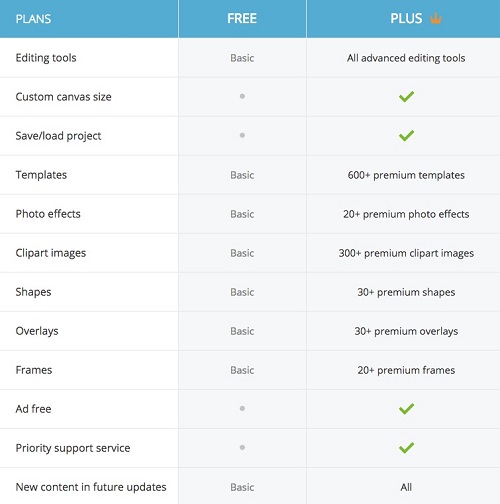
Task: Select the PLUS plan column header
Action: tap(403, 19)
